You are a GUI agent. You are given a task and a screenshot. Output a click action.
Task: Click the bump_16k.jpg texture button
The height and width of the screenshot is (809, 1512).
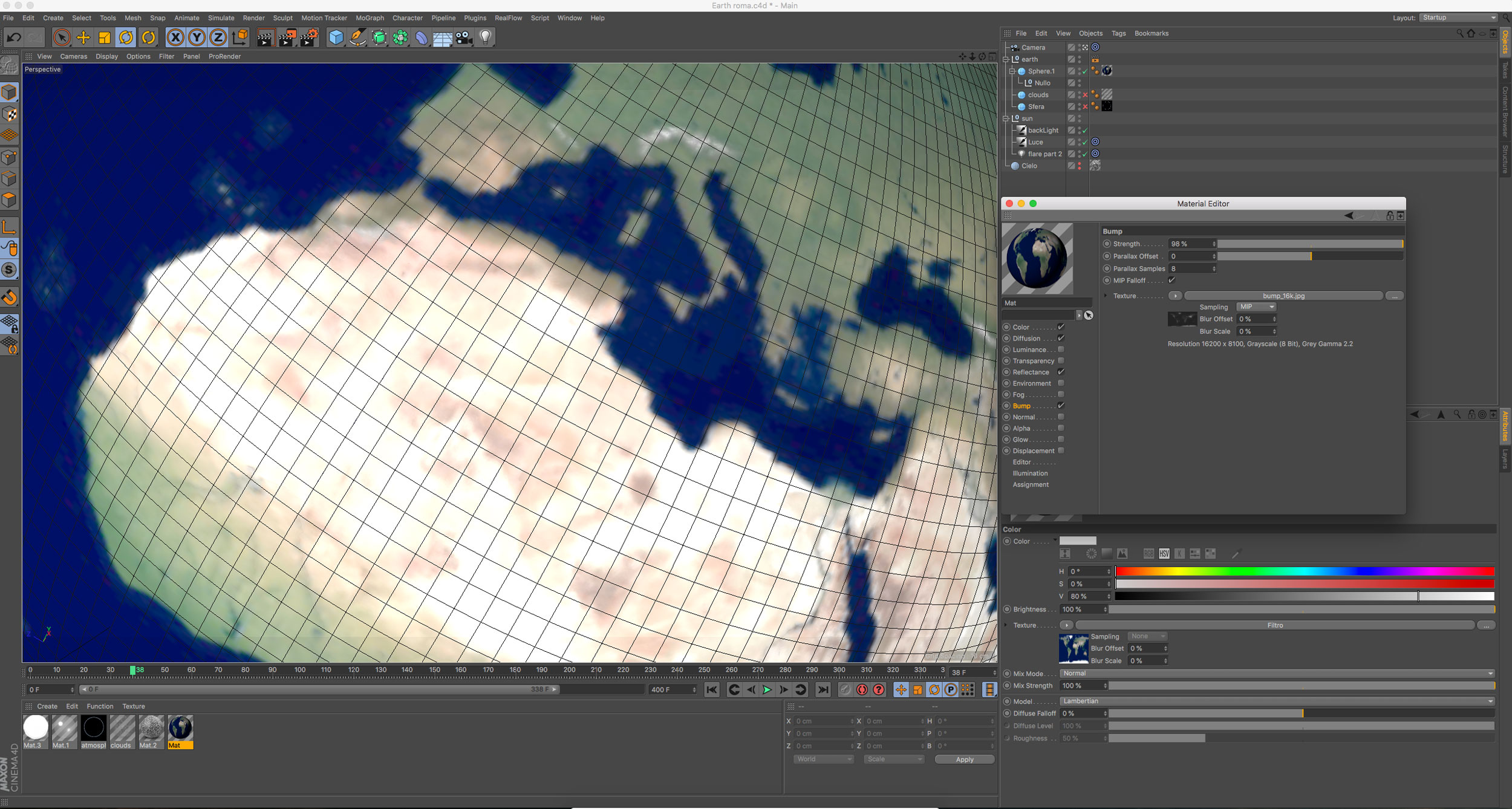click(1283, 296)
